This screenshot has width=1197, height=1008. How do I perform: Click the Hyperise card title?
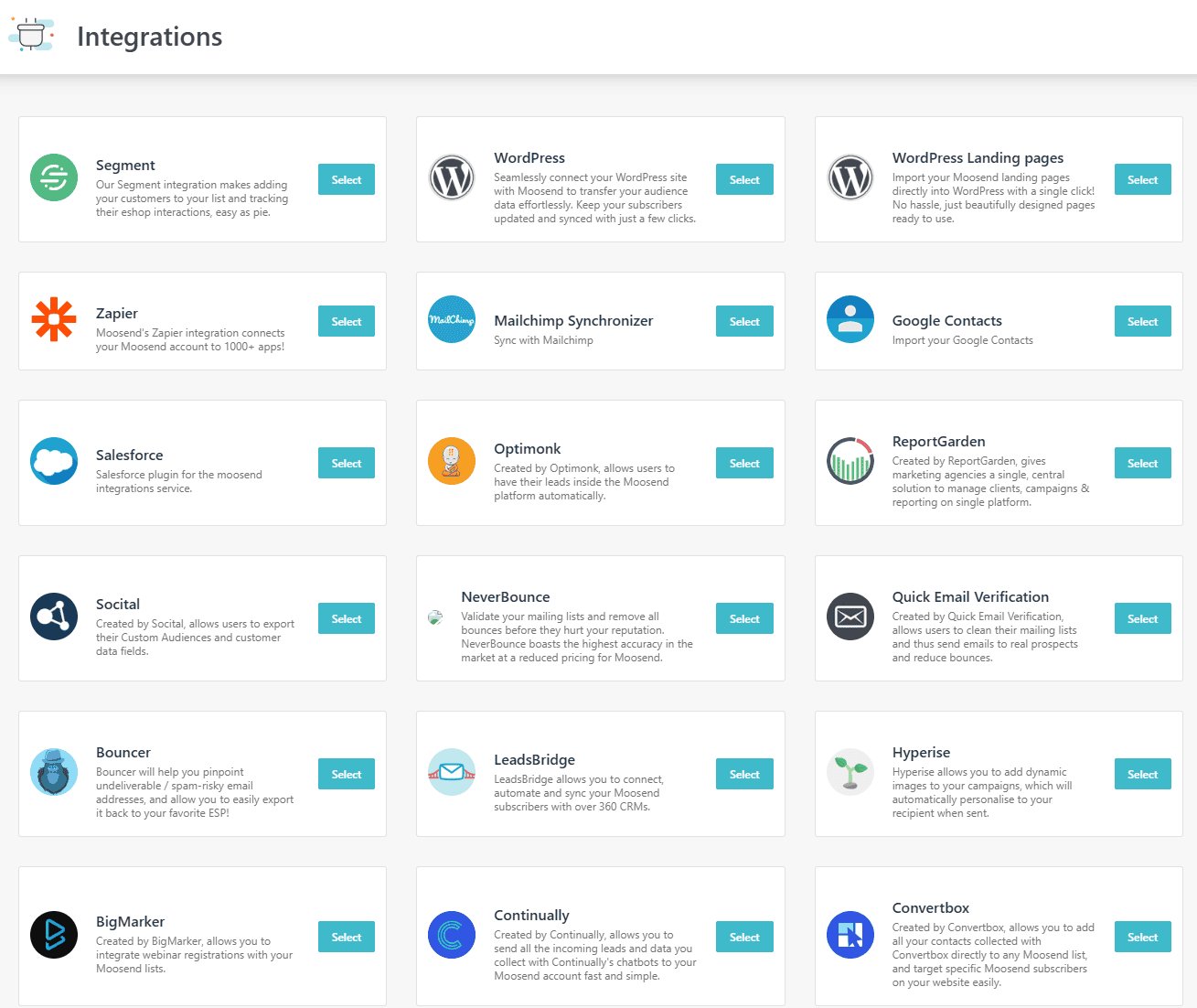(921, 753)
